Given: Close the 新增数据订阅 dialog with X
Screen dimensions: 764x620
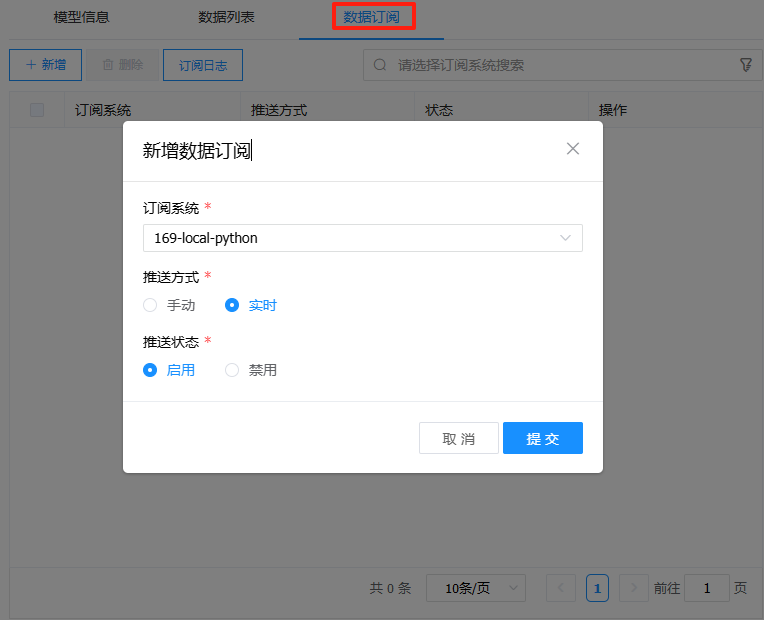Looking at the screenshot, I should pyautogui.click(x=573, y=149).
